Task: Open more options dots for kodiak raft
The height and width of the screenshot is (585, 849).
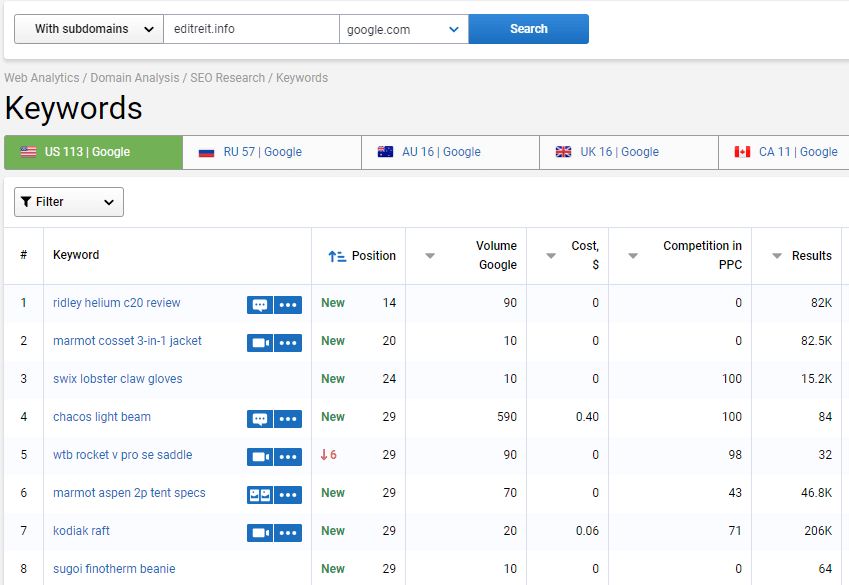Action: 288,532
